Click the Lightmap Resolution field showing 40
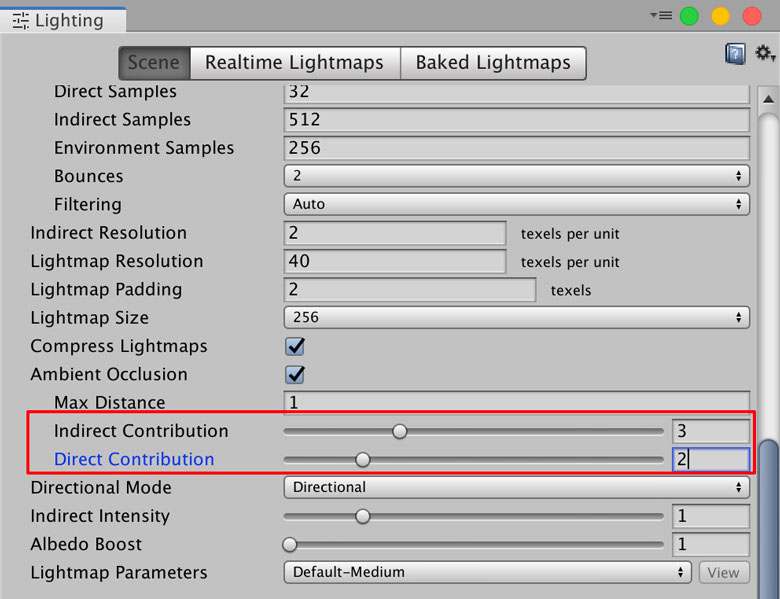This screenshot has height=599, width=780. click(395, 262)
